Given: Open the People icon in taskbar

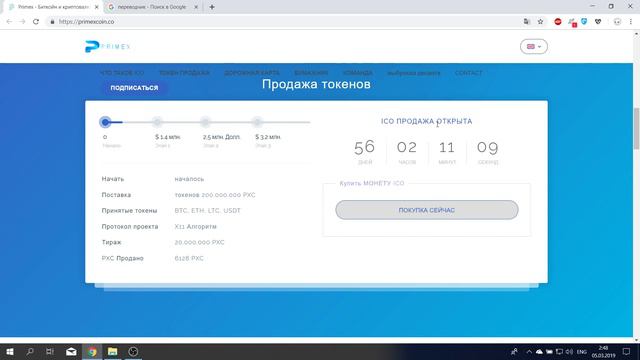Looking at the screenshot, I should [x=514, y=351].
